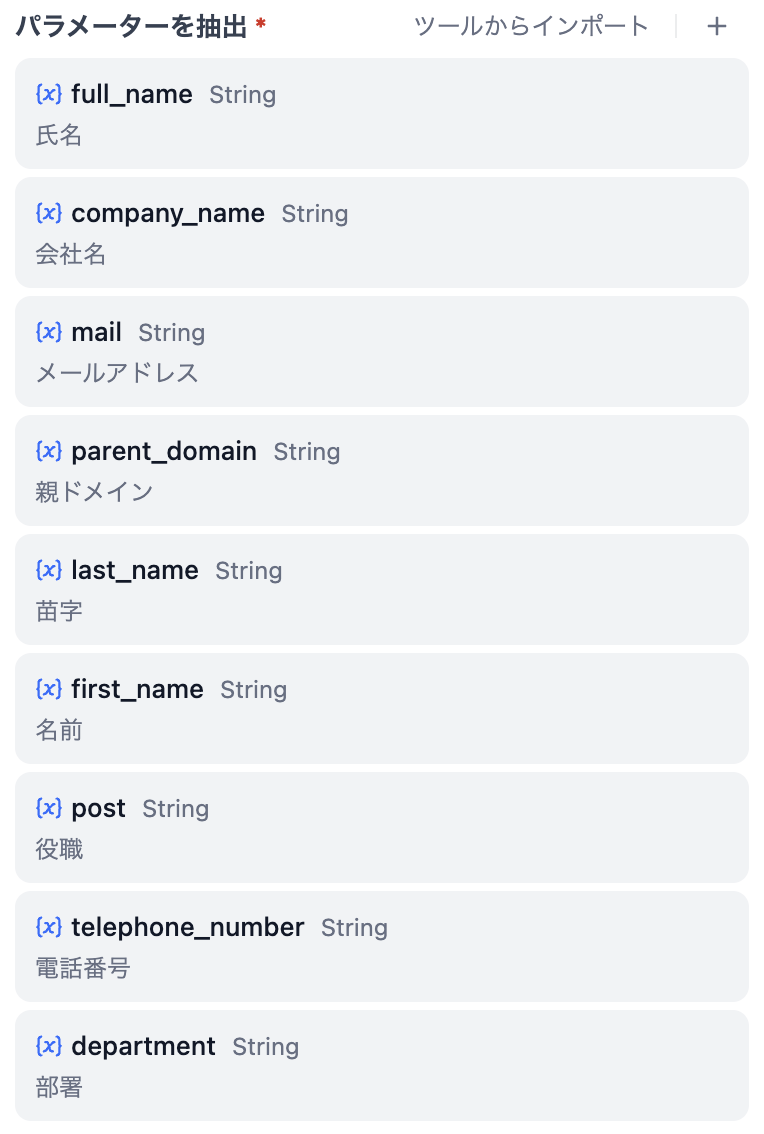This screenshot has height=1134, width=764.
Task: Click variable icon beside parent_domain
Action: 49,451
